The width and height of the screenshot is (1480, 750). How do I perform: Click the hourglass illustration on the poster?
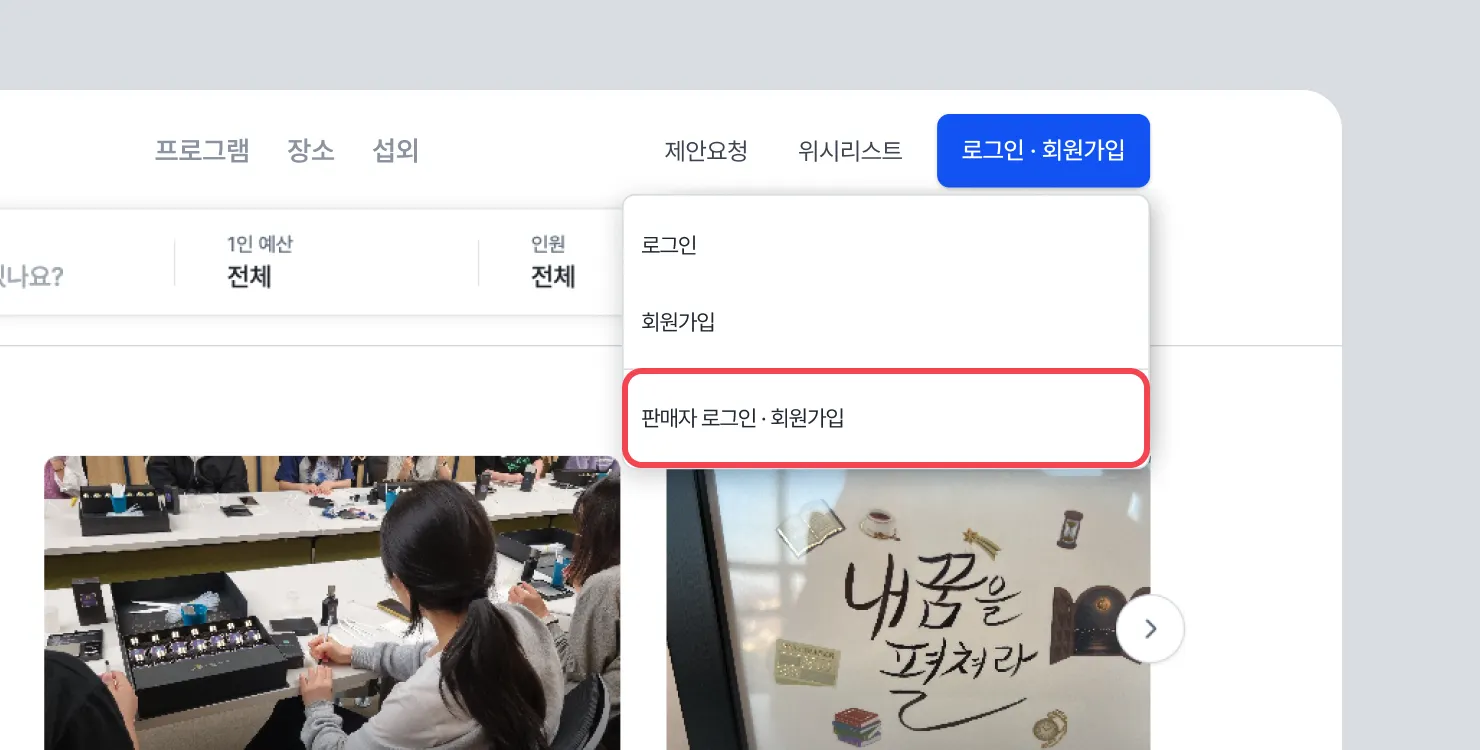pyautogui.click(x=1068, y=529)
